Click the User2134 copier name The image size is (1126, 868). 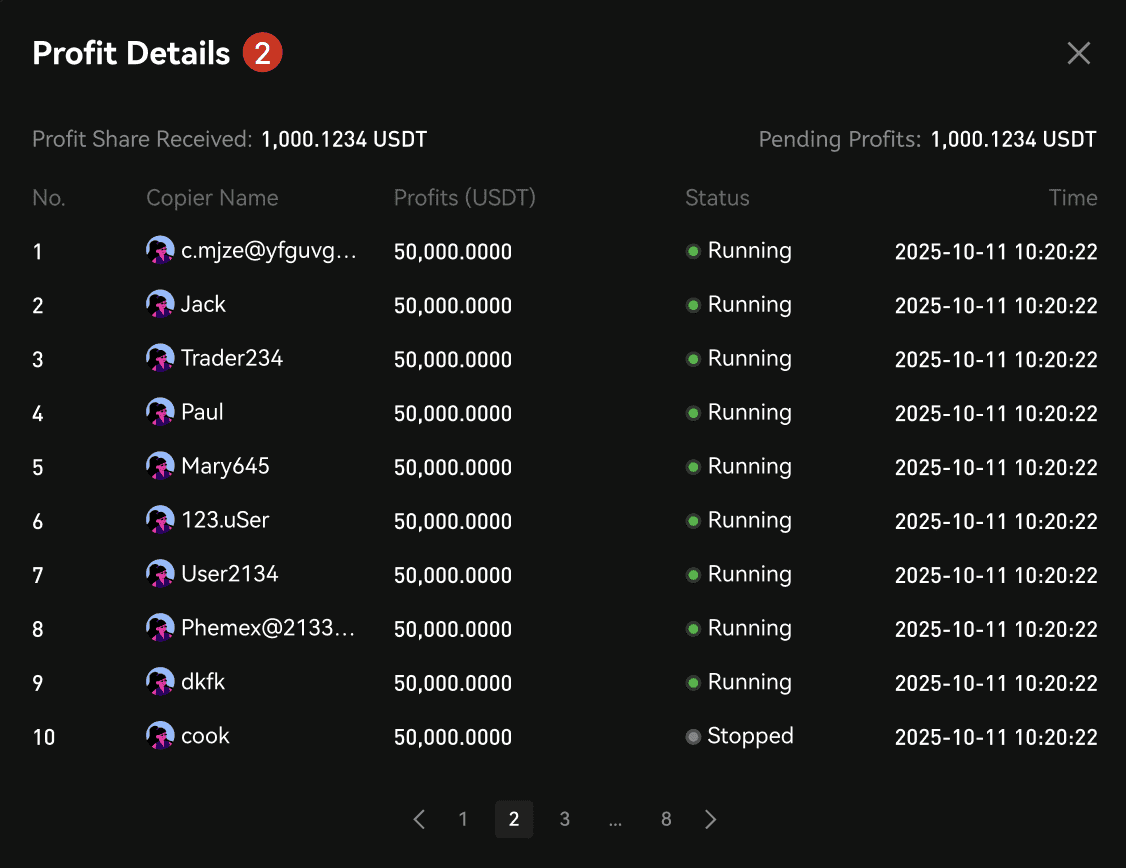[x=229, y=574]
